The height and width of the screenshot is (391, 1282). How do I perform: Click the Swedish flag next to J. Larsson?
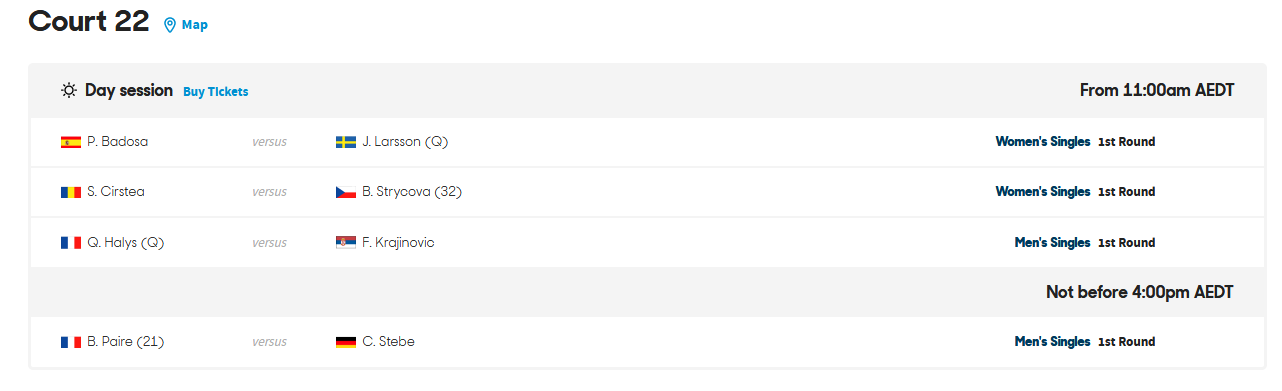tap(346, 142)
